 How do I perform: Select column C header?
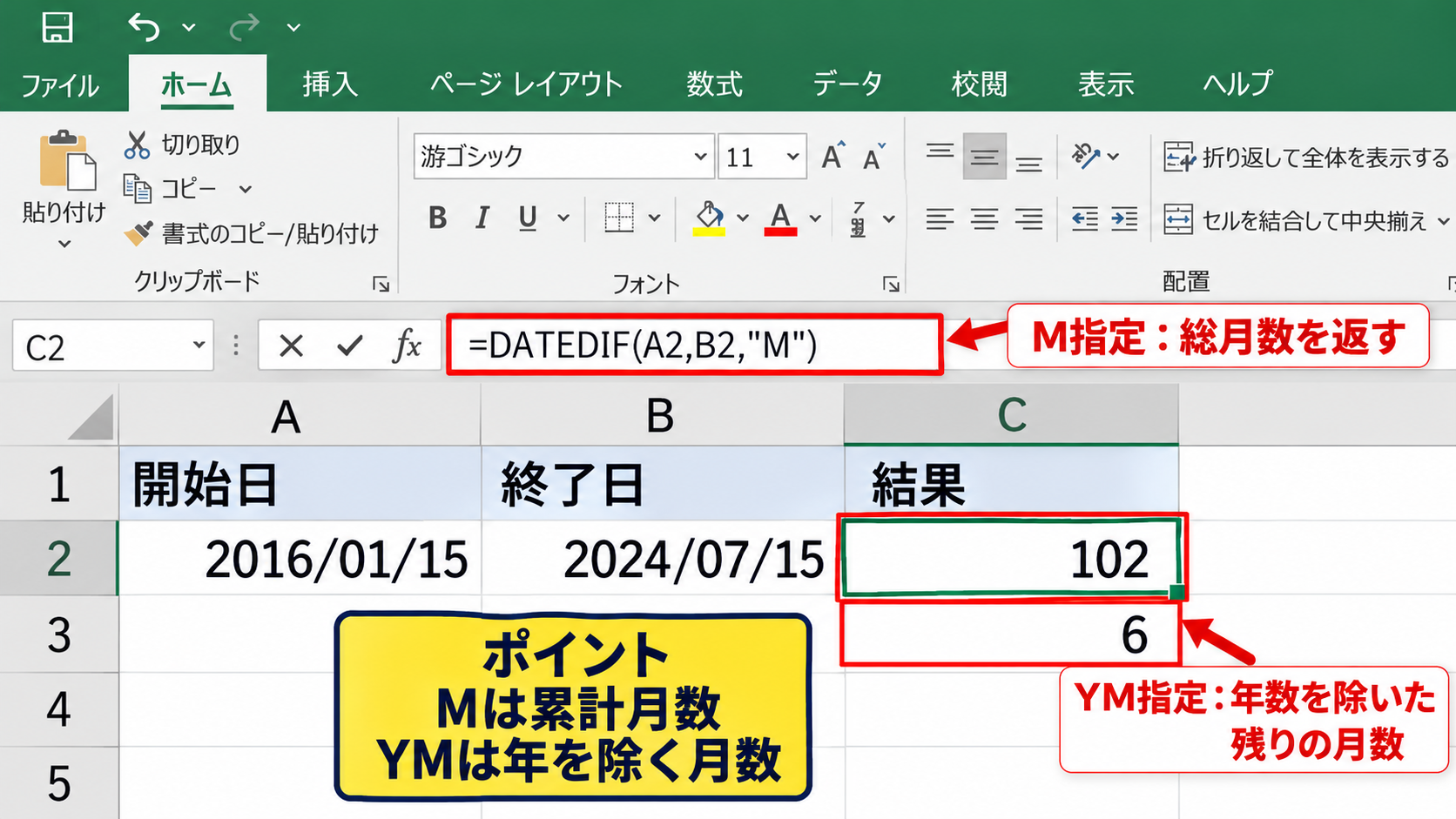[1011, 415]
